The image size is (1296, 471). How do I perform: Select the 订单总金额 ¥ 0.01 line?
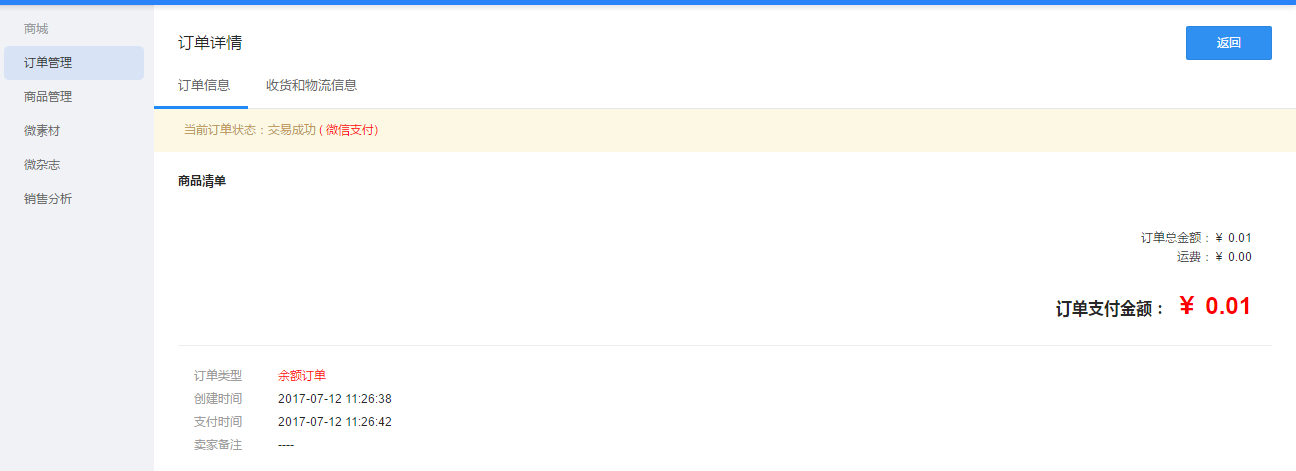point(1196,238)
